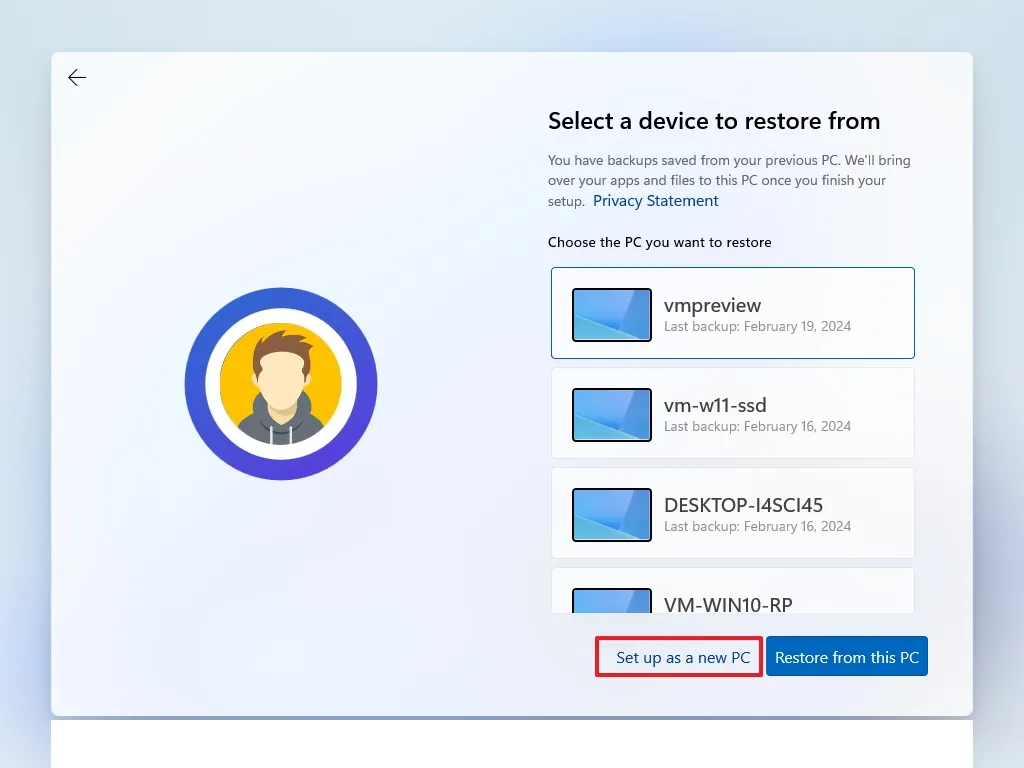This screenshot has height=768, width=1024.
Task: Select the DESKTOP-I4SCI45 backup entry
Action: click(732, 513)
